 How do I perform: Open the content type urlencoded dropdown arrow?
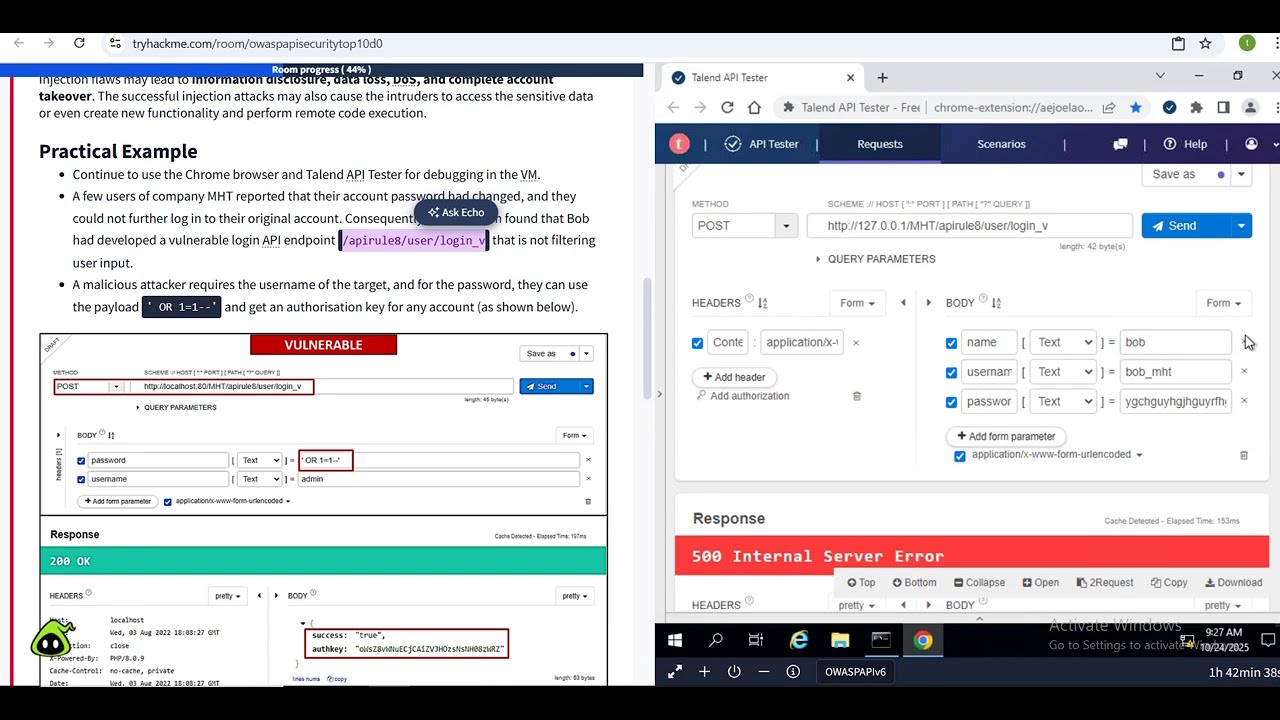tap(1138, 455)
